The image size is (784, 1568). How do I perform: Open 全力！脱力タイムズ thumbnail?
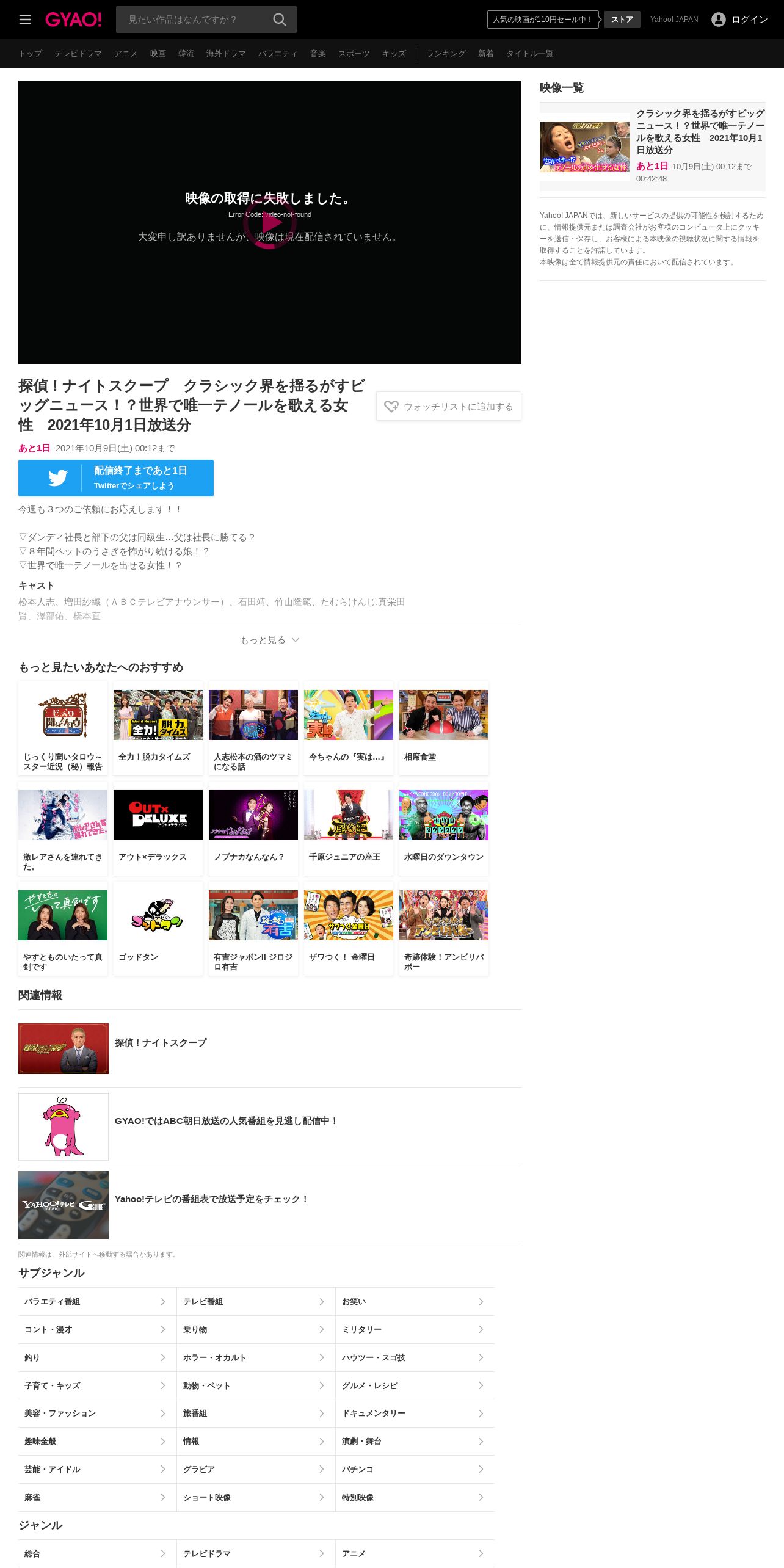pos(158,715)
